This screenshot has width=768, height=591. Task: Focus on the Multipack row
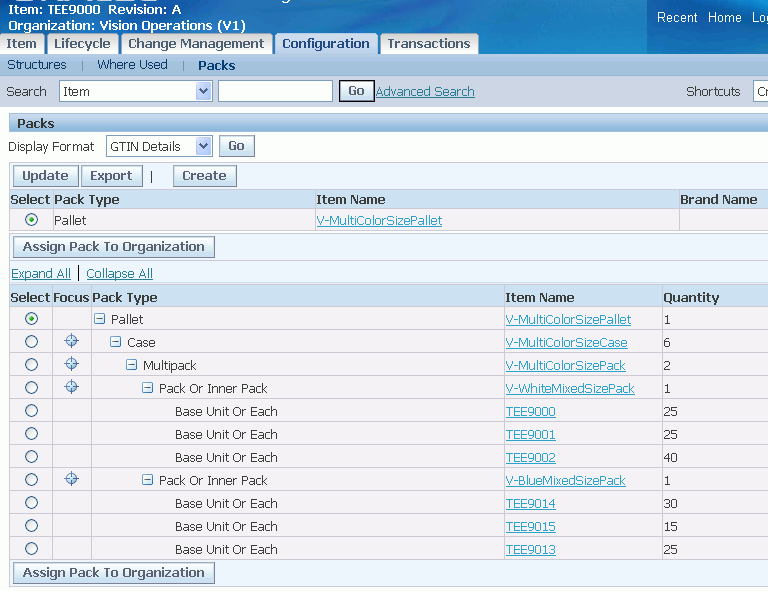[x=72, y=364]
